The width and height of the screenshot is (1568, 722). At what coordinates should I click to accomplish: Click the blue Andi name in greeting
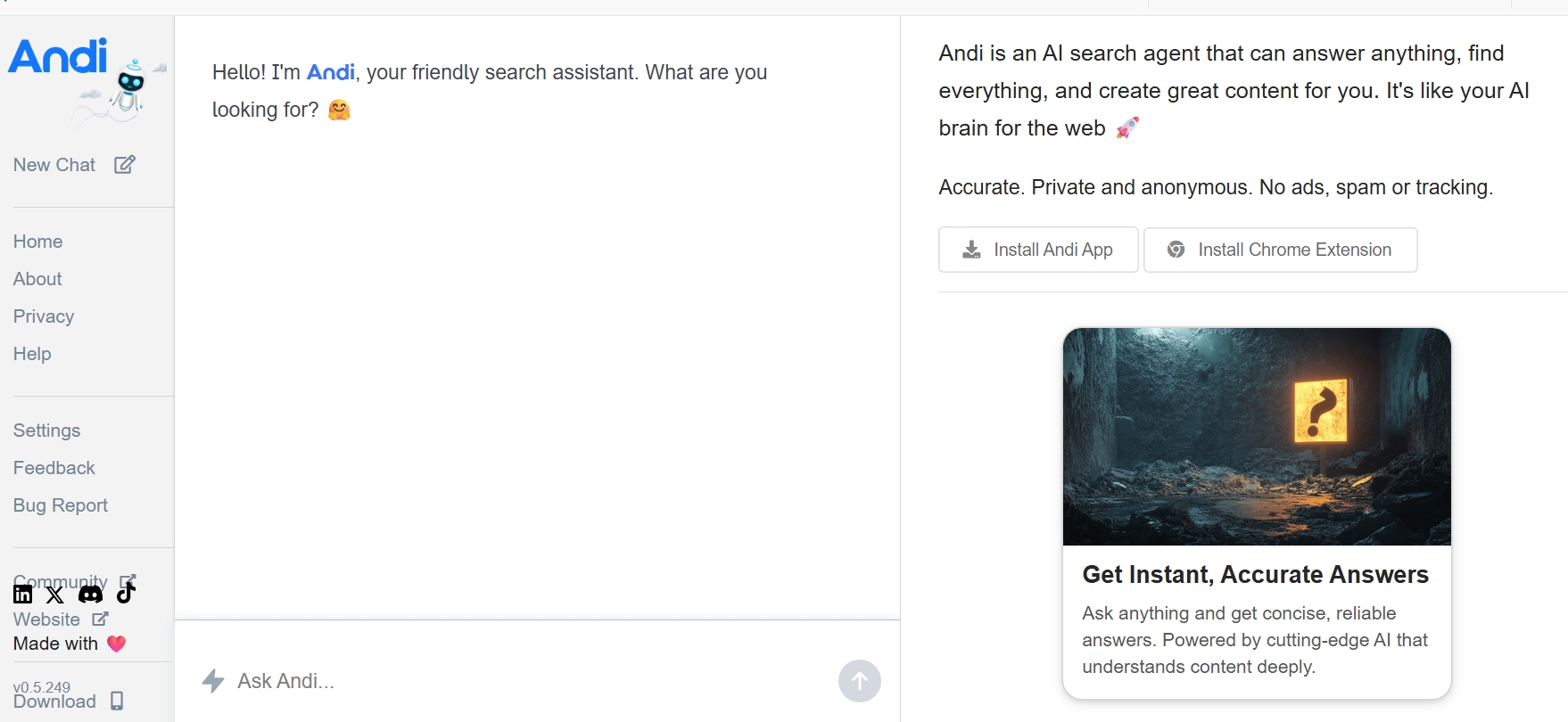(x=331, y=72)
